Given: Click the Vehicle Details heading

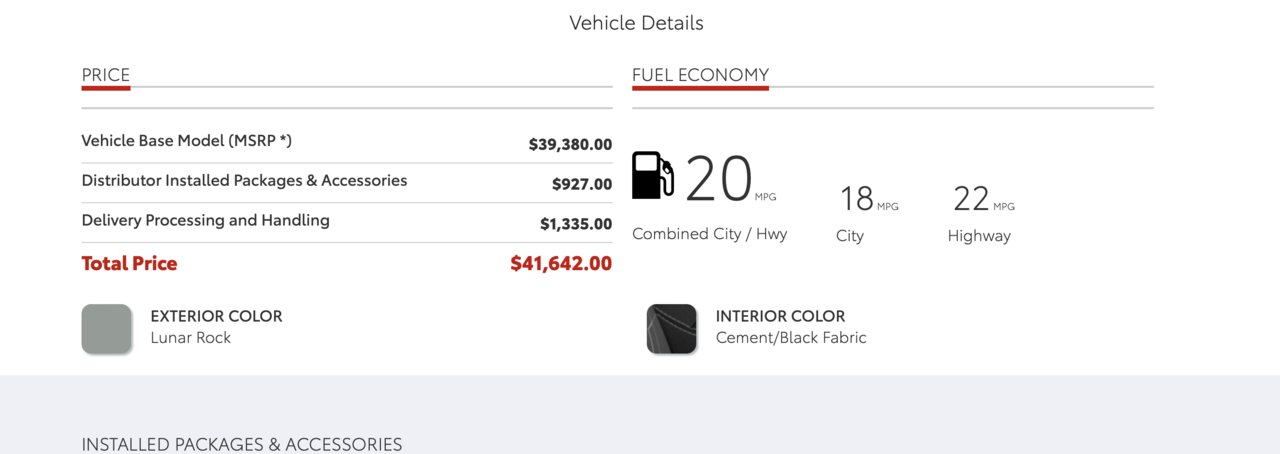Looking at the screenshot, I should click(x=637, y=23).
